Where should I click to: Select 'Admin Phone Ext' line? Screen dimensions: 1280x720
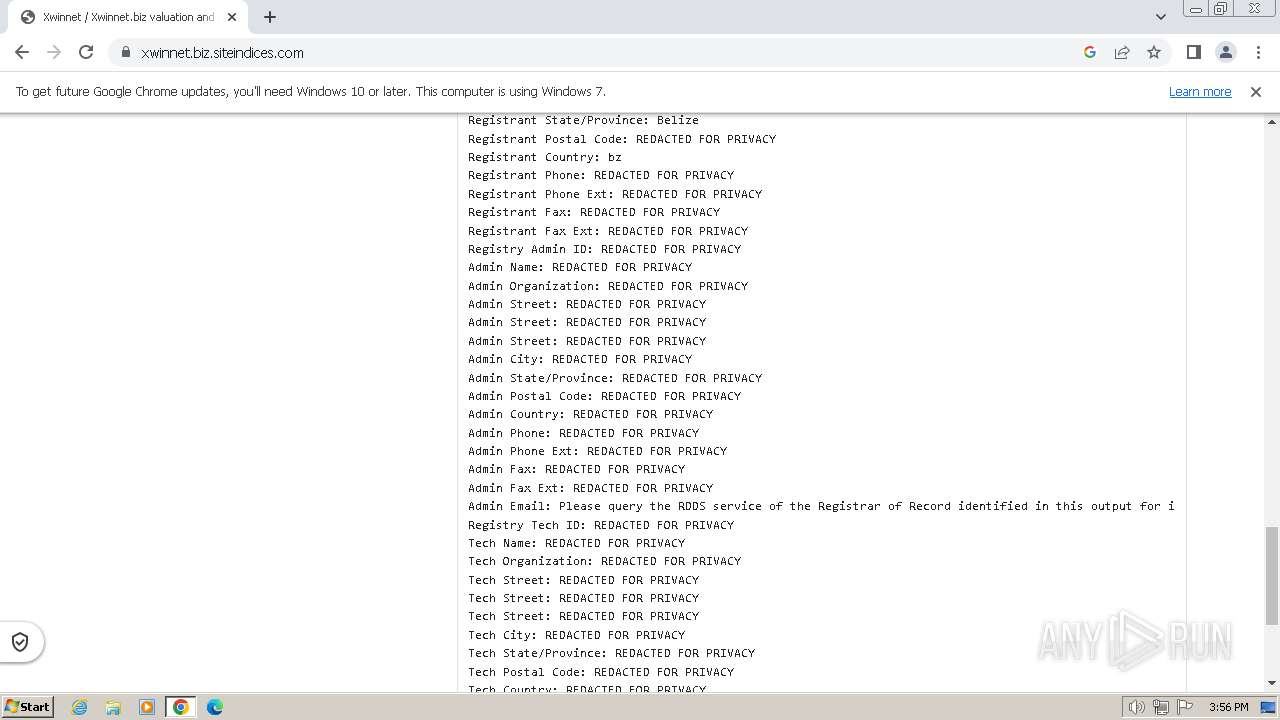[597, 451]
